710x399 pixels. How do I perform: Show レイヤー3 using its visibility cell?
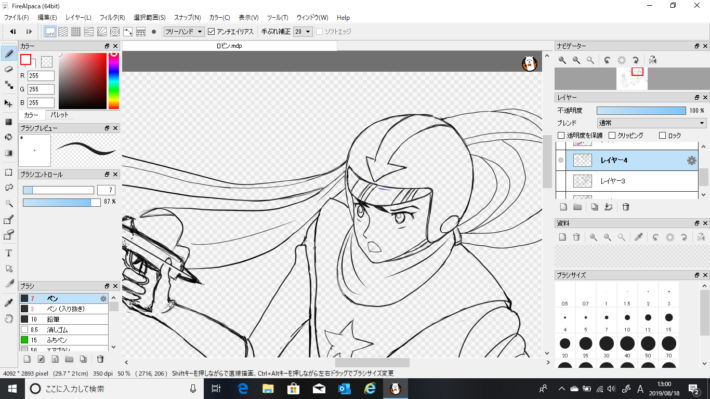(561, 181)
